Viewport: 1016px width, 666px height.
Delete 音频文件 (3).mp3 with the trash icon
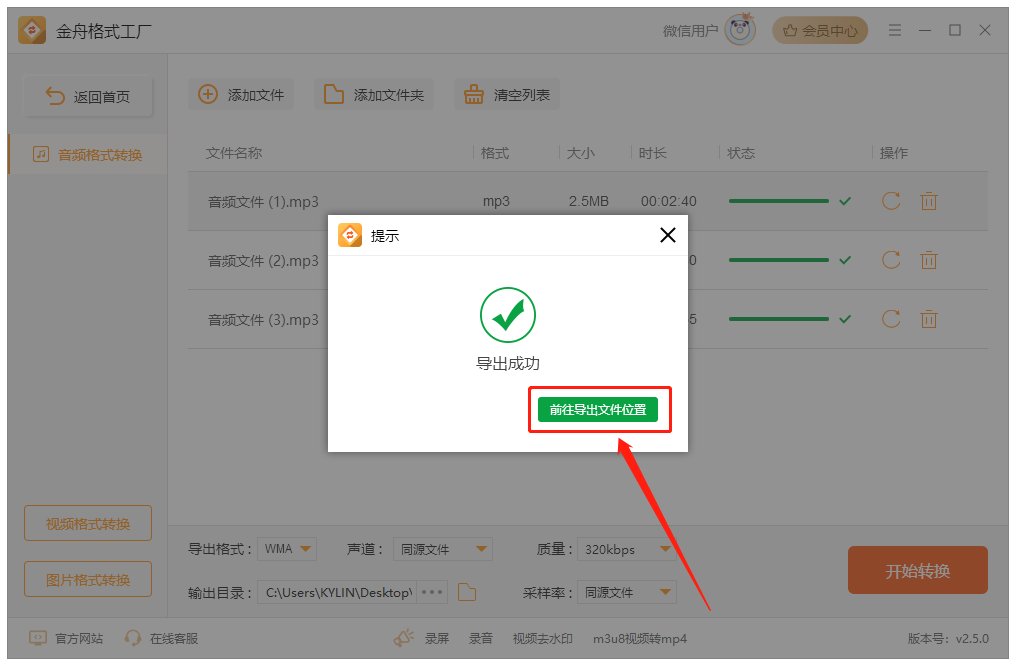(928, 319)
